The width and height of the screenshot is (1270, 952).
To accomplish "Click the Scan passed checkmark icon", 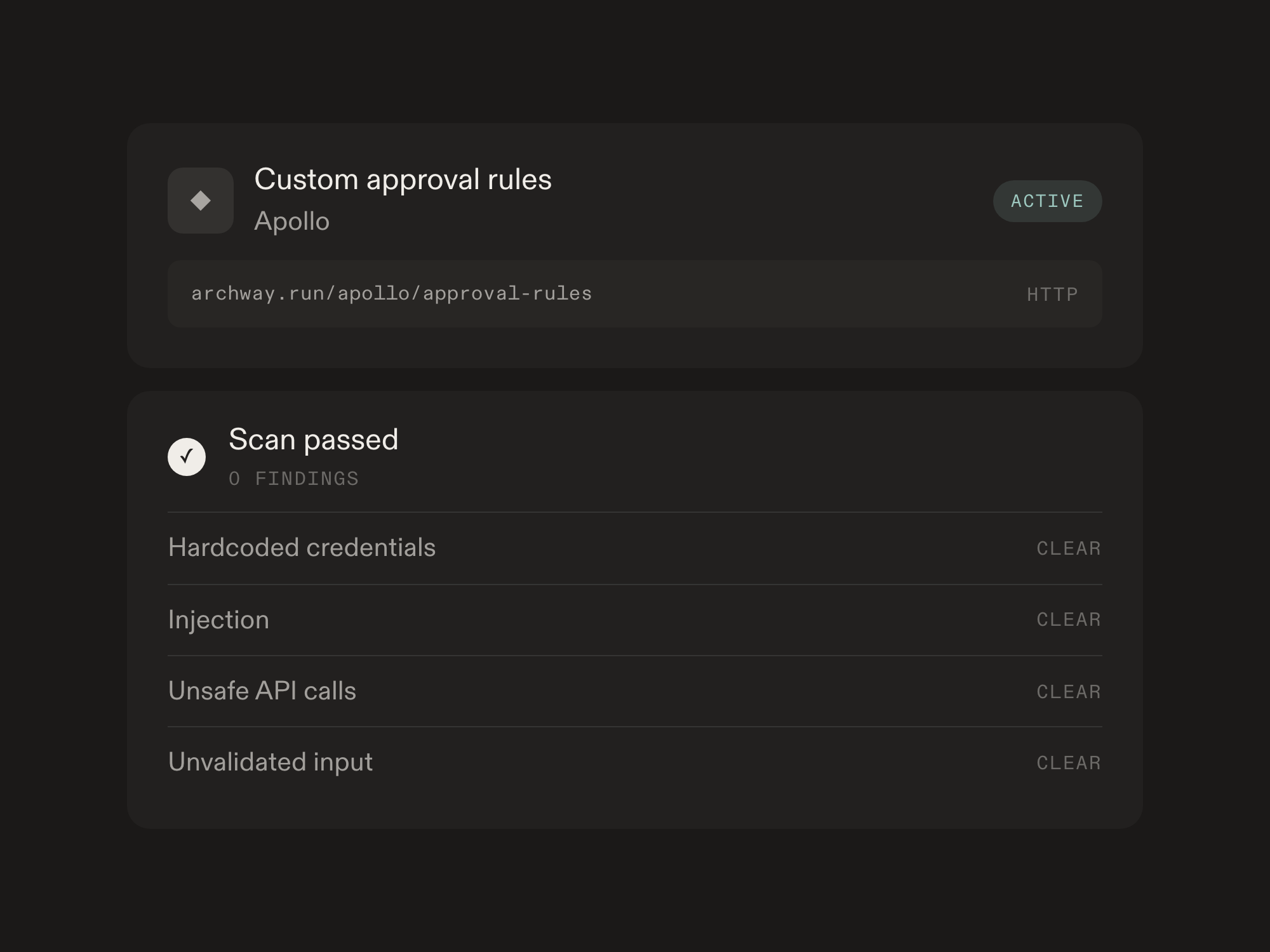I will [187, 457].
